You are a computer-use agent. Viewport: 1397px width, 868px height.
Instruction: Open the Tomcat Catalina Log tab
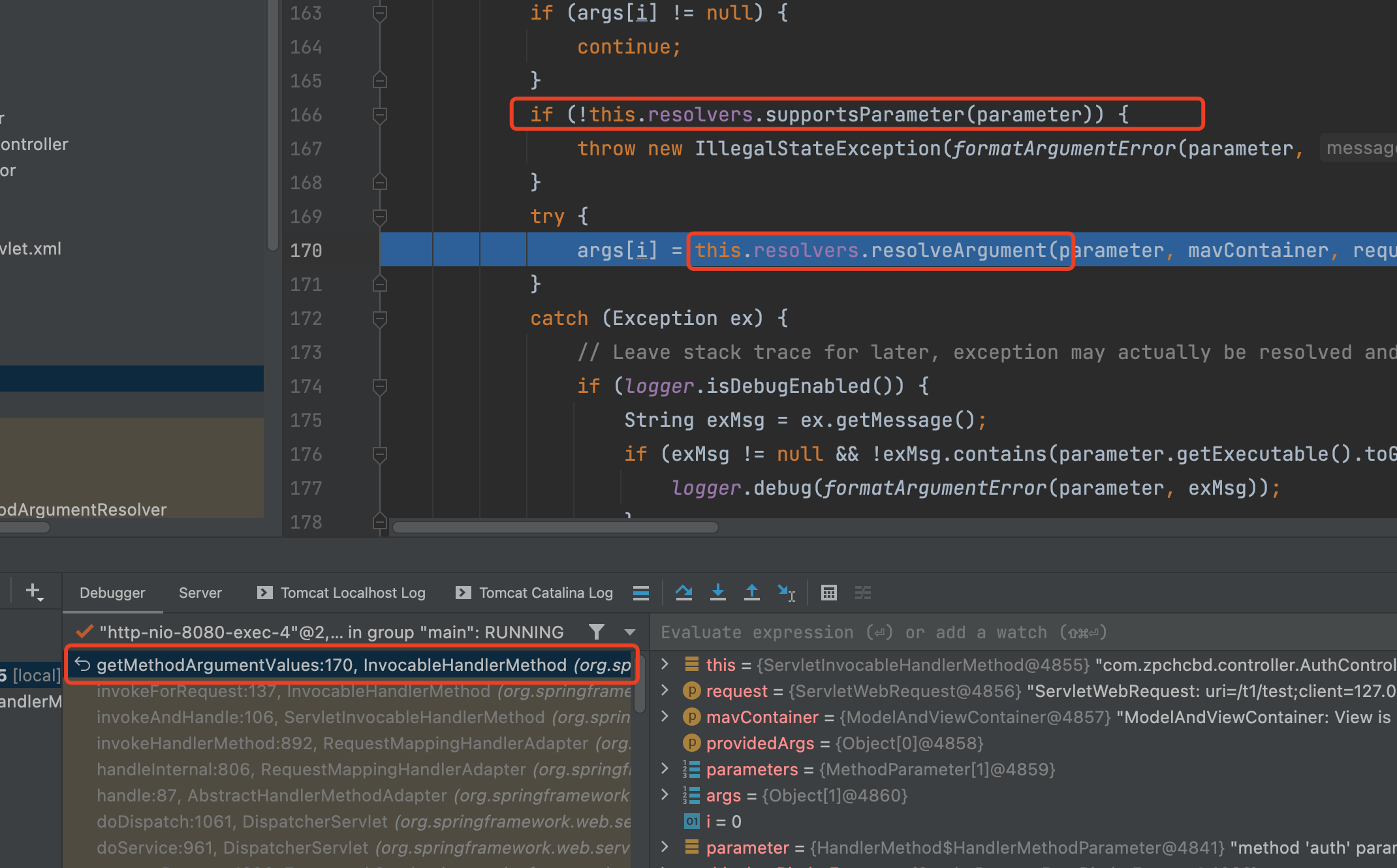tap(545, 593)
